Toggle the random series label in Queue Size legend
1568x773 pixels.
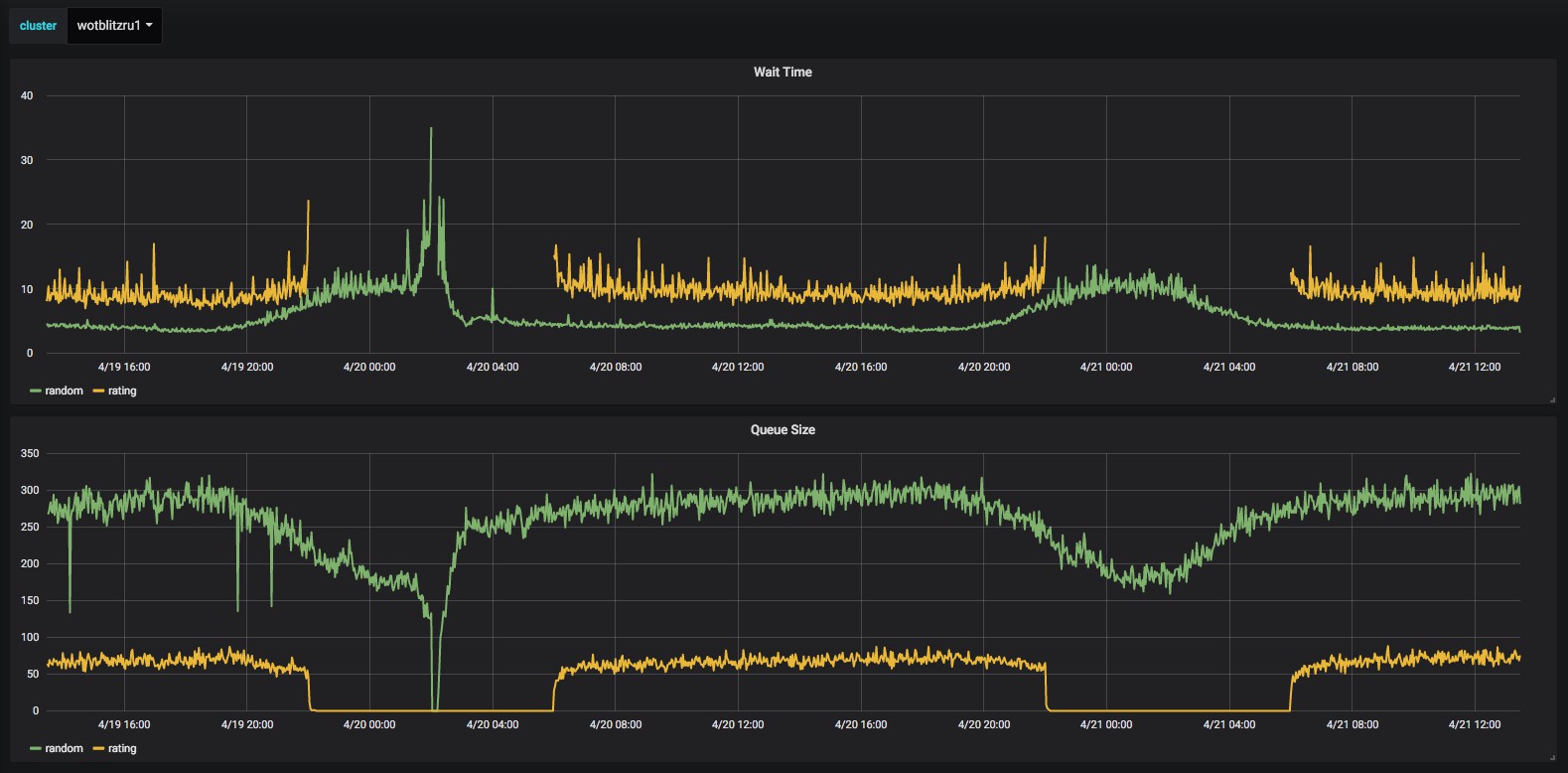[64, 748]
